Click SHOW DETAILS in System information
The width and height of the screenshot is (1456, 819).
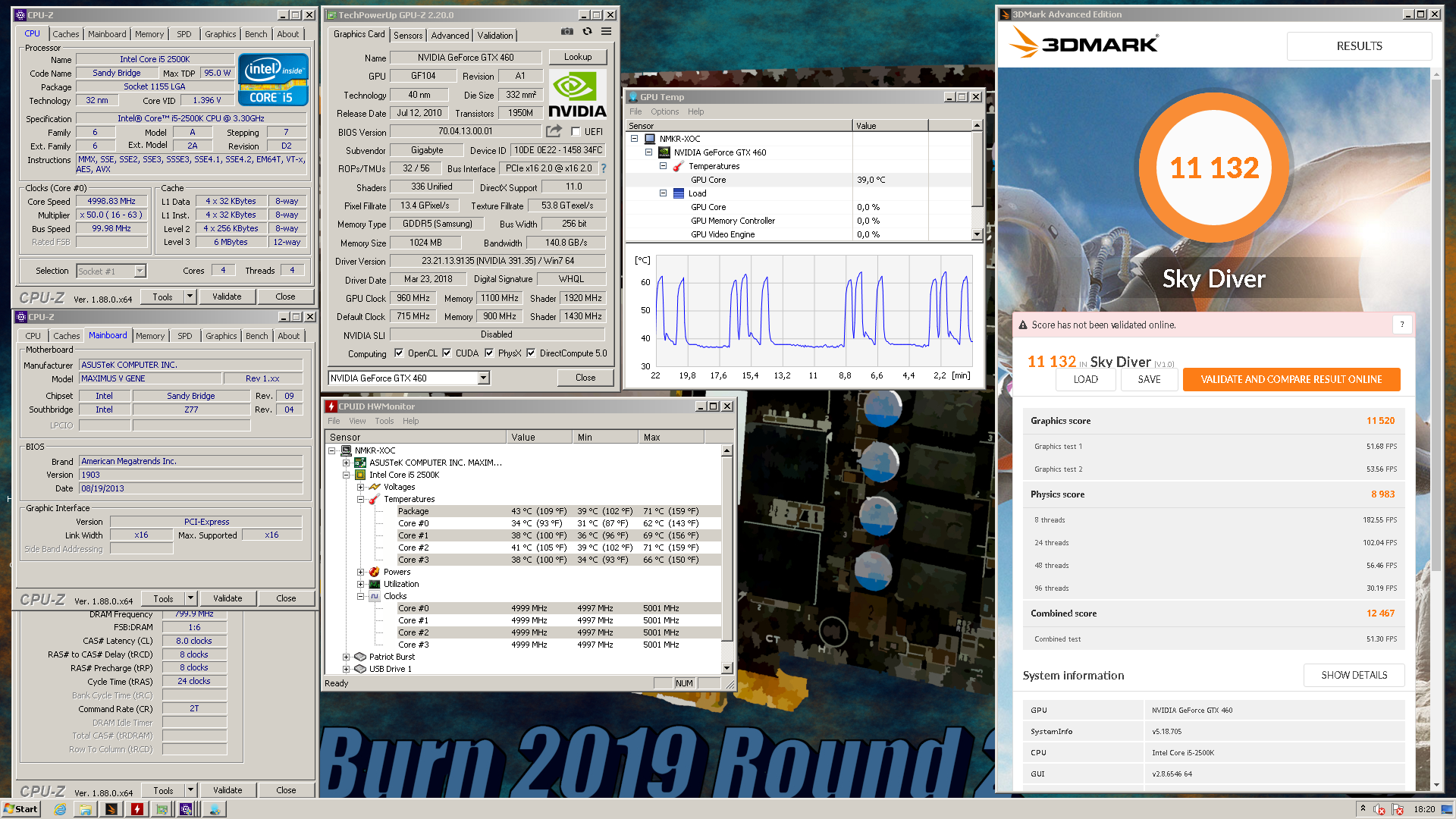point(1354,675)
